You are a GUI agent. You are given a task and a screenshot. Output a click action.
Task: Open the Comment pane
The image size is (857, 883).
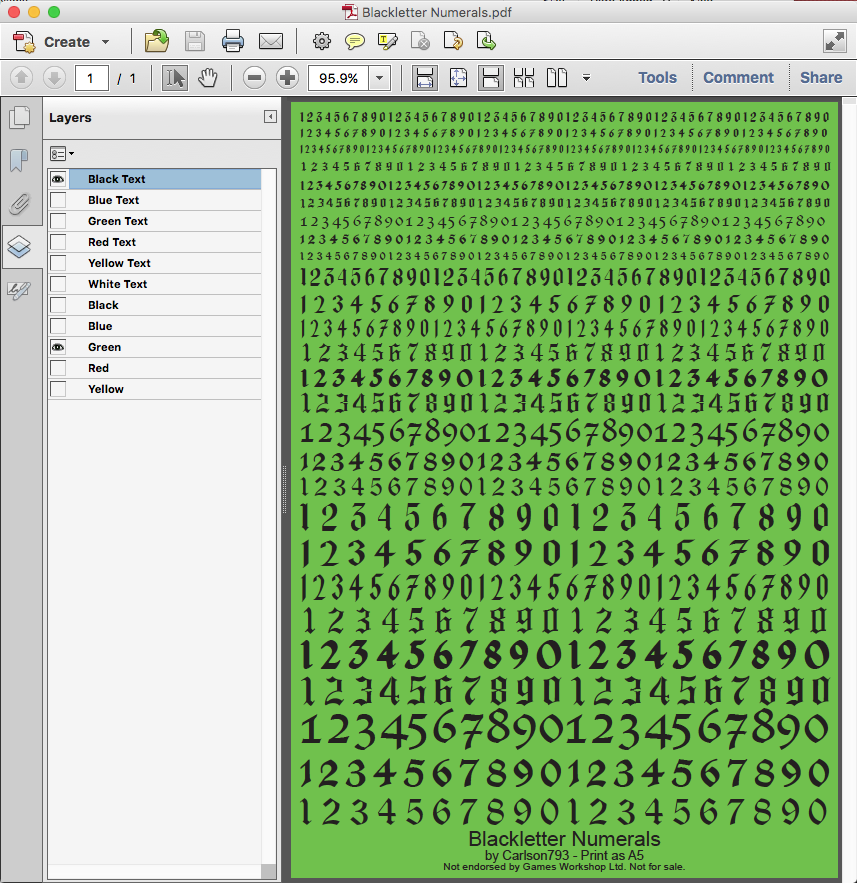pyautogui.click(x=738, y=78)
